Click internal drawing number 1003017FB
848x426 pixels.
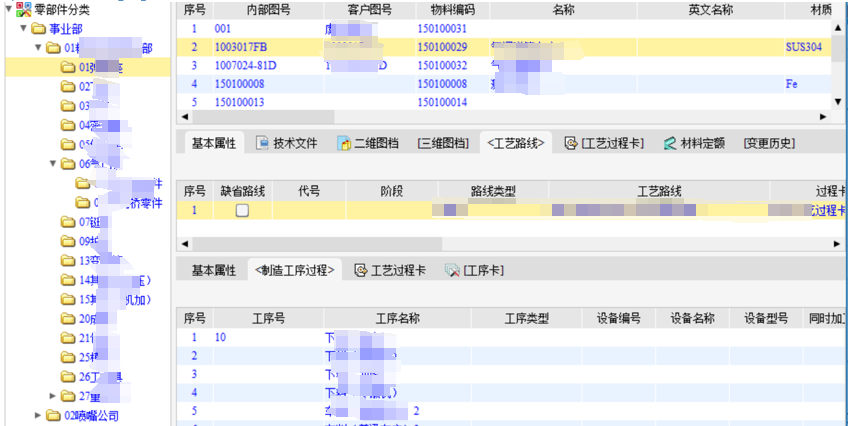pos(241,47)
